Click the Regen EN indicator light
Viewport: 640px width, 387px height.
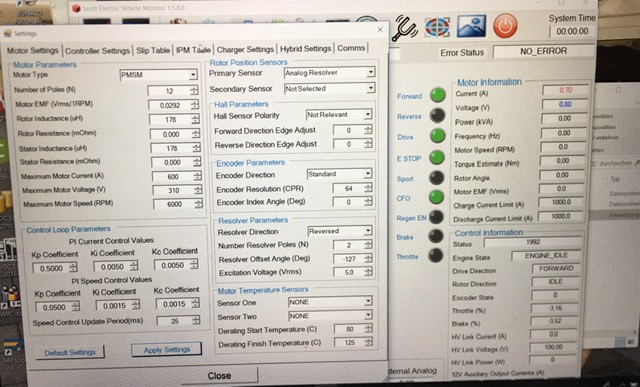coord(436,217)
